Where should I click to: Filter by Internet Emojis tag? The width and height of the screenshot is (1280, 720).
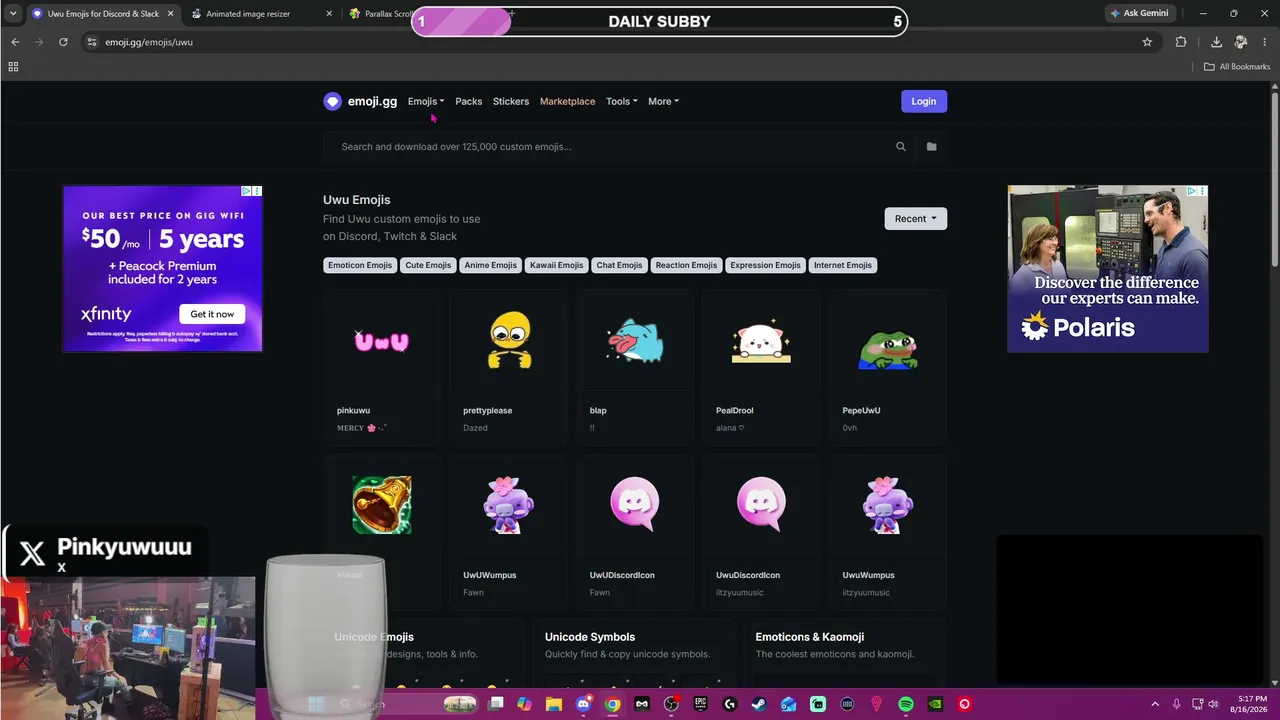843,265
